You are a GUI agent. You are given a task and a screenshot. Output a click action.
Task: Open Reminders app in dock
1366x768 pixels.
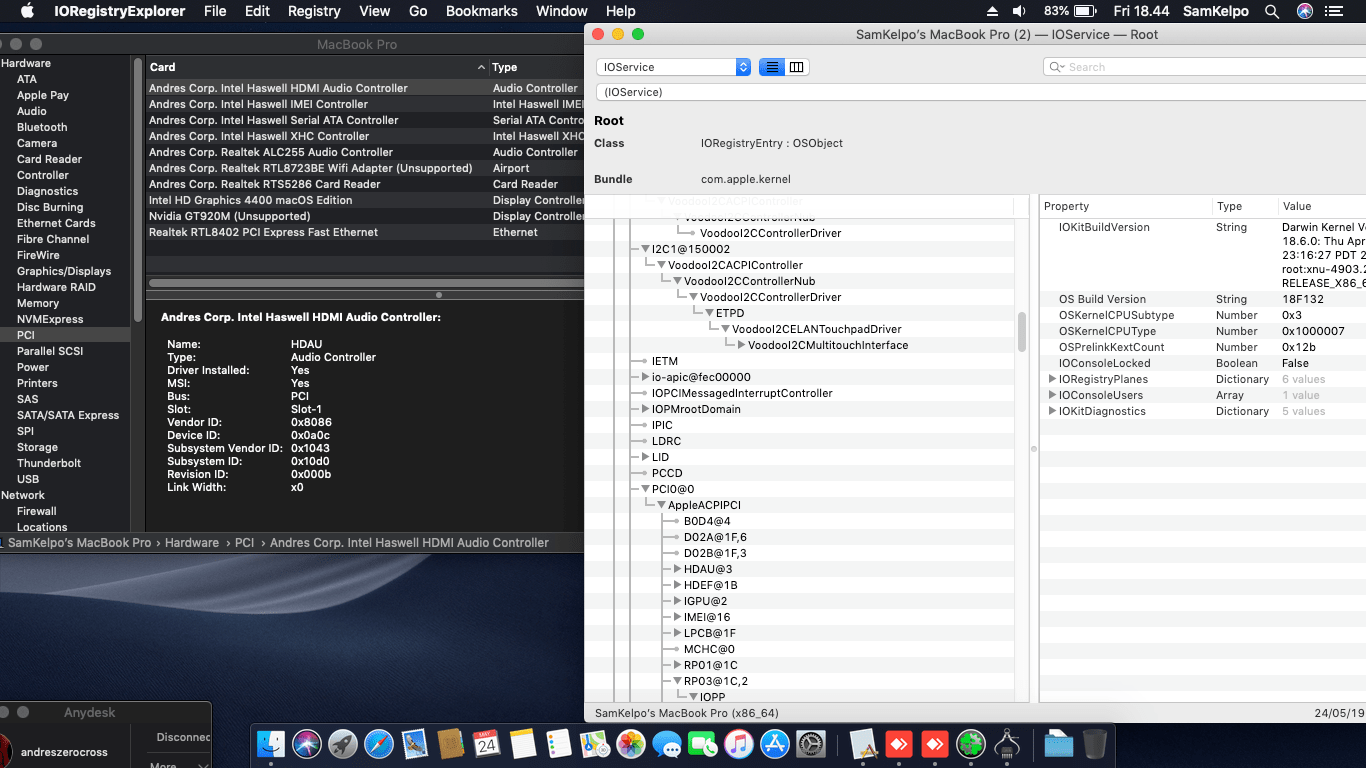point(559,743)
